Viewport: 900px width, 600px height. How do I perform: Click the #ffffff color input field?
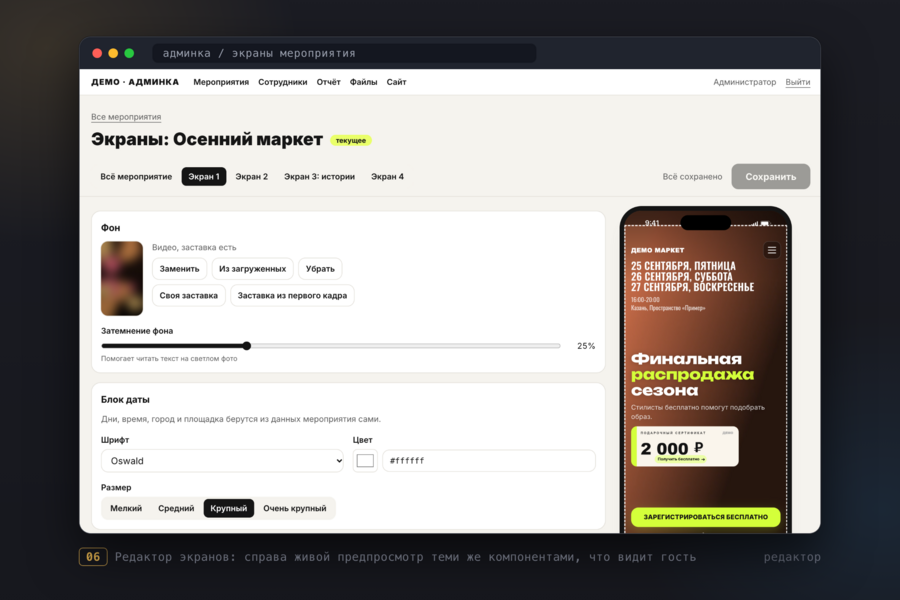coord(489,461)
